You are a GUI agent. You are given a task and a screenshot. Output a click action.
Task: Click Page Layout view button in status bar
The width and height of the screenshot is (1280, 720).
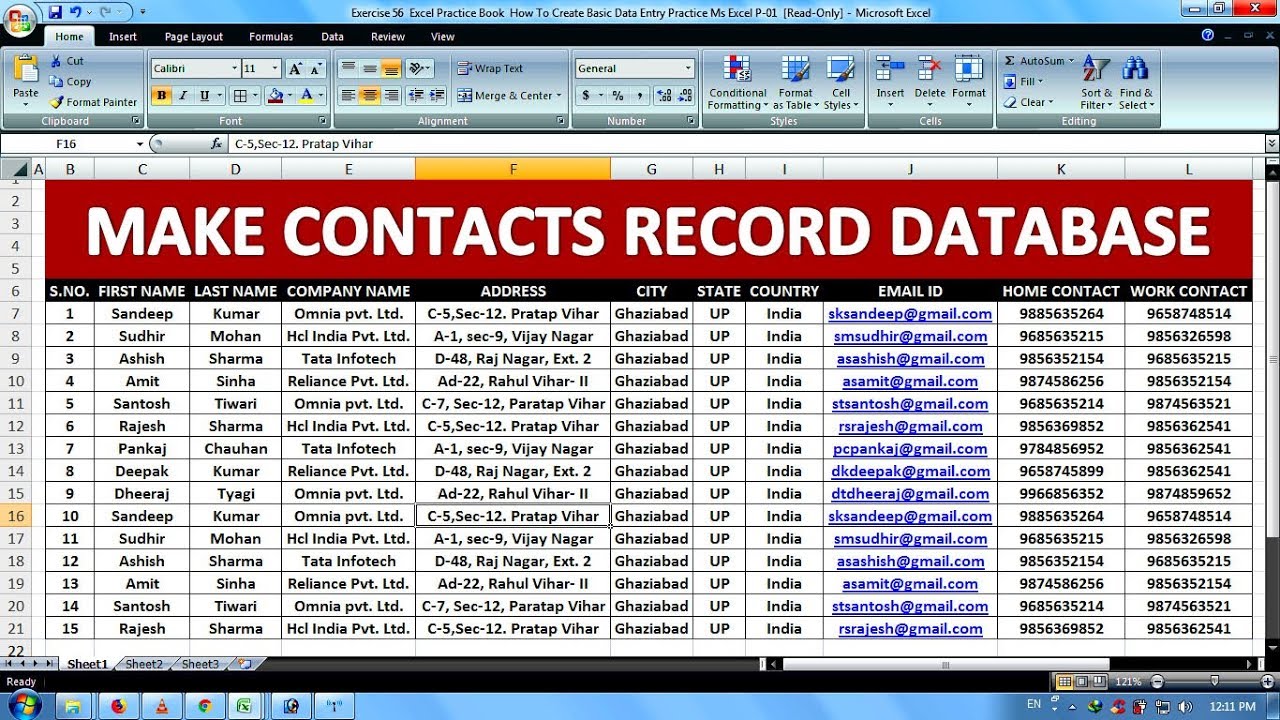click(x=1082, y=682)
